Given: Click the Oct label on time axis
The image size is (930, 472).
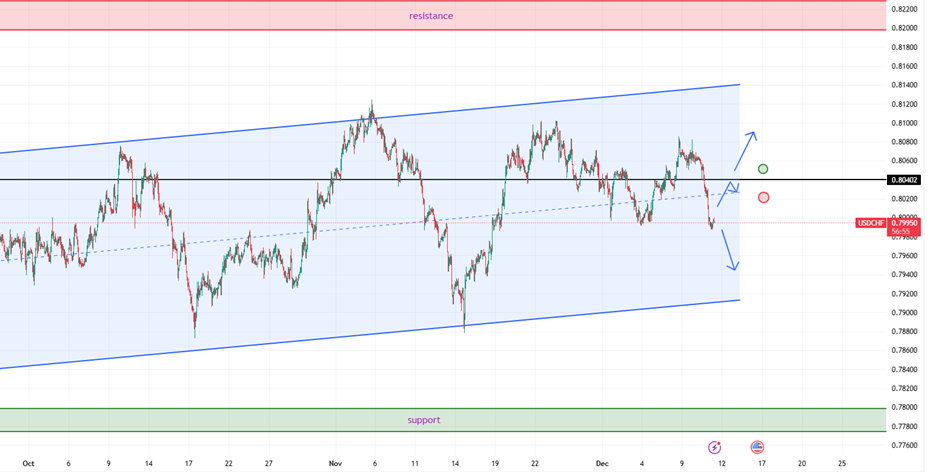Looking at the screenshot, I should pos(28,463).
